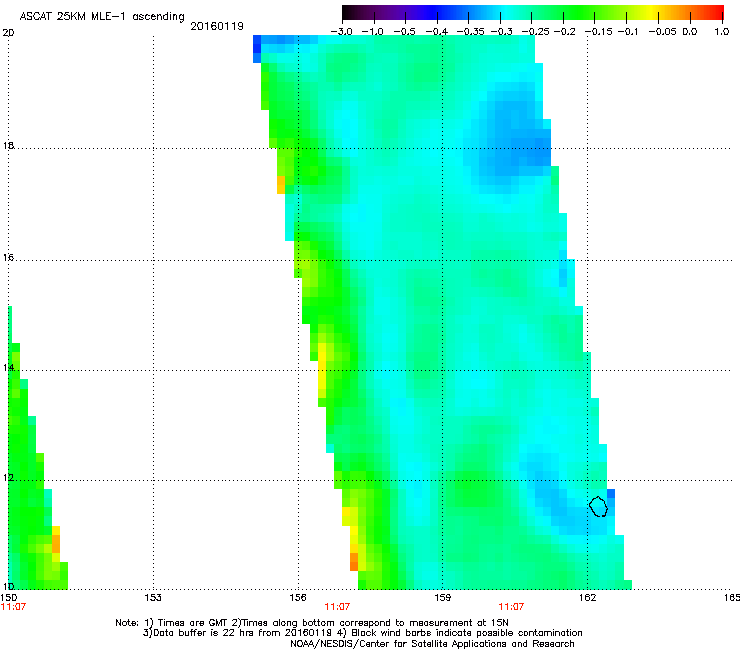Click the -3.0 colorbar label

point(341,32)
